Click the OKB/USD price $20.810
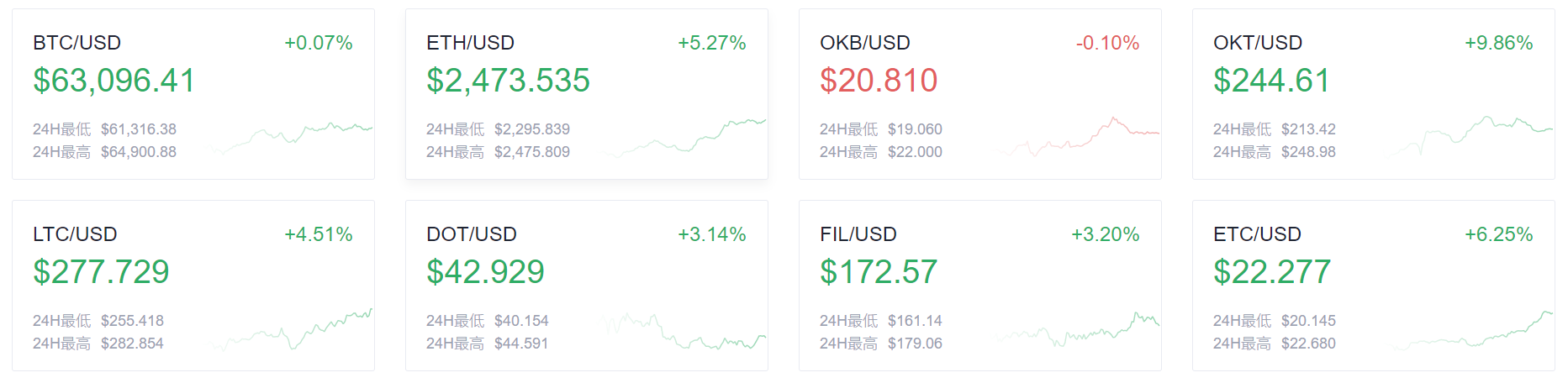Viewport: 1568px width, 383px height. (x=879, y=81)
